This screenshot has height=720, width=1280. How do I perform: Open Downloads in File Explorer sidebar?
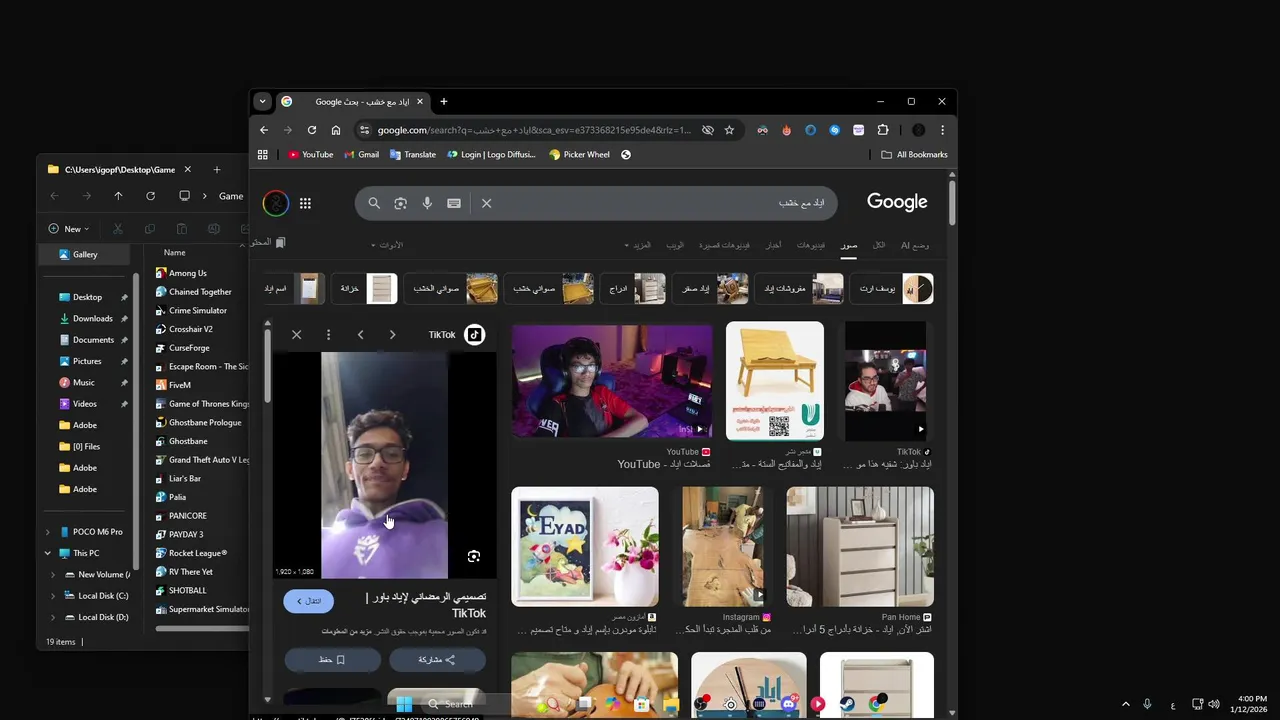92,319
